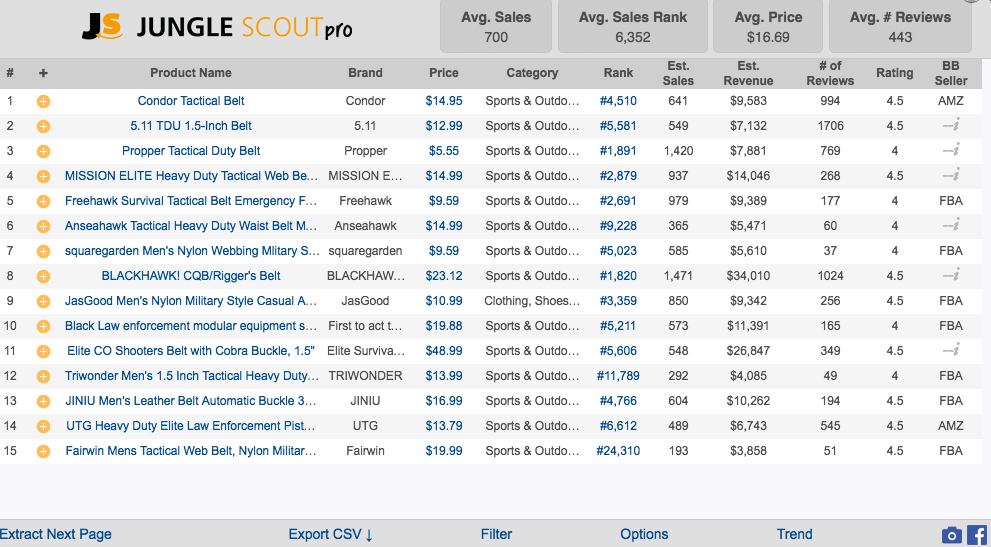Click plus icon beside JINIU Men's Leather Belt

(43, 401)
